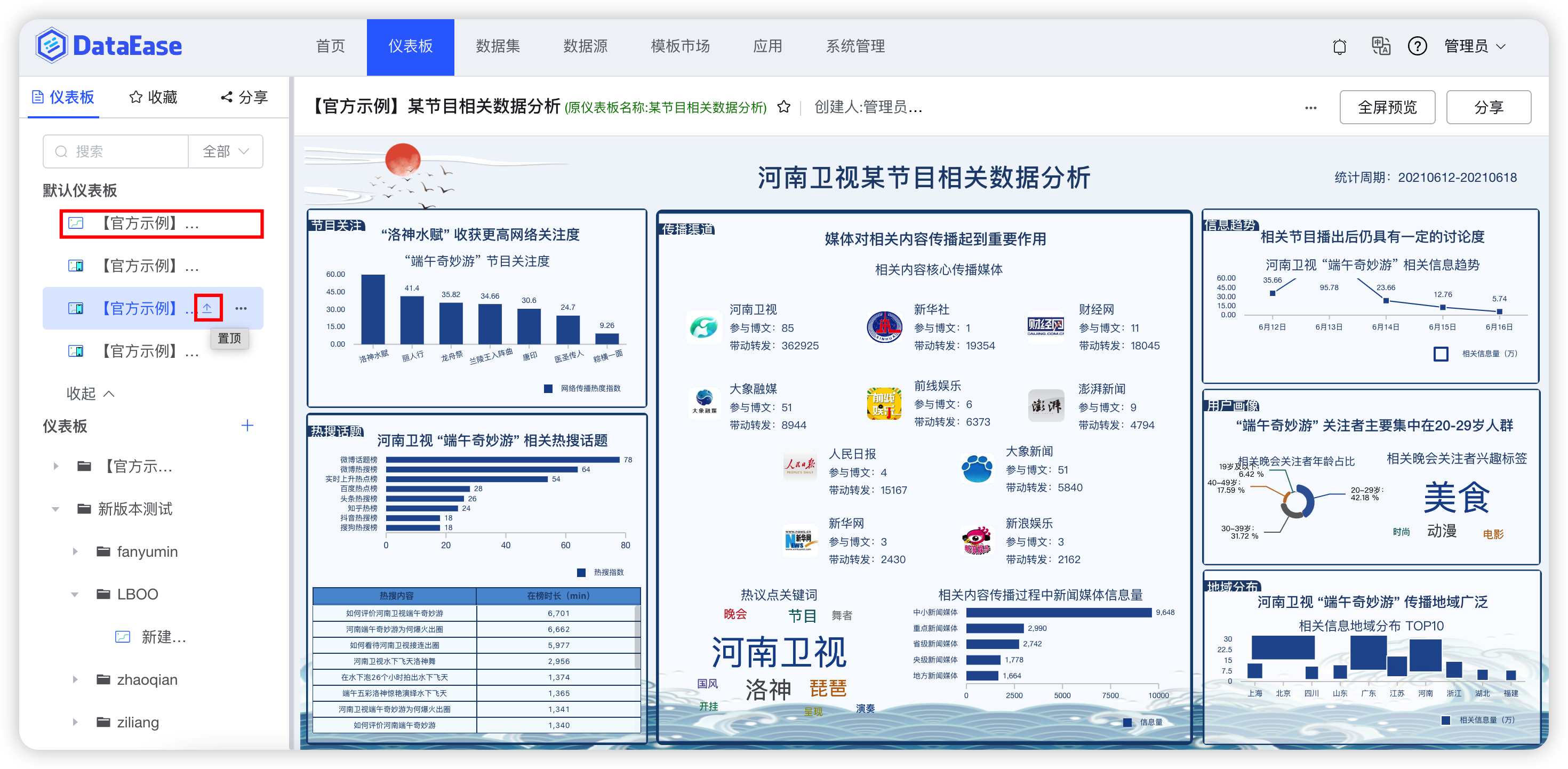Click the 分享 button in dashboard header
Image resolution: width=1568 pixels, height=769 pixels.
click(x=1488, y=108)
